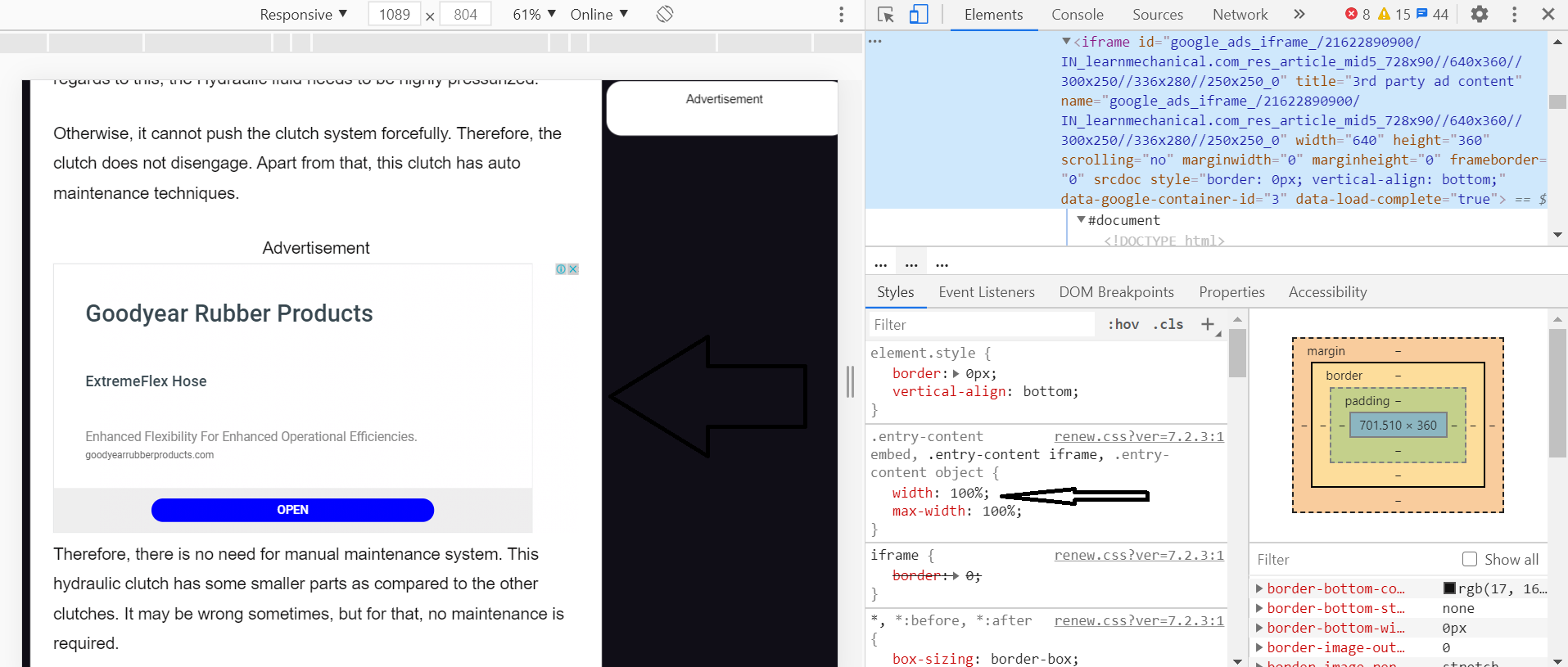Viewport: 1568px width, 667px height.
Task: Activate the inspect element picker icon
Action: (x=885, y=15)
